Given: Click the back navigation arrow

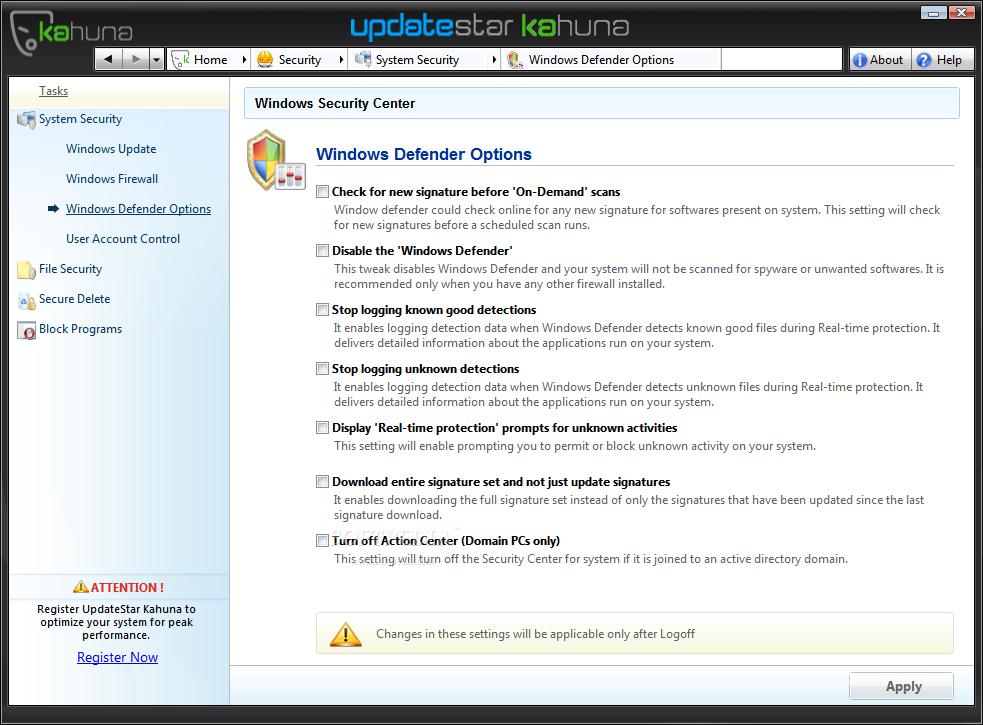Looking at the screenshot, I should [108, 60].
